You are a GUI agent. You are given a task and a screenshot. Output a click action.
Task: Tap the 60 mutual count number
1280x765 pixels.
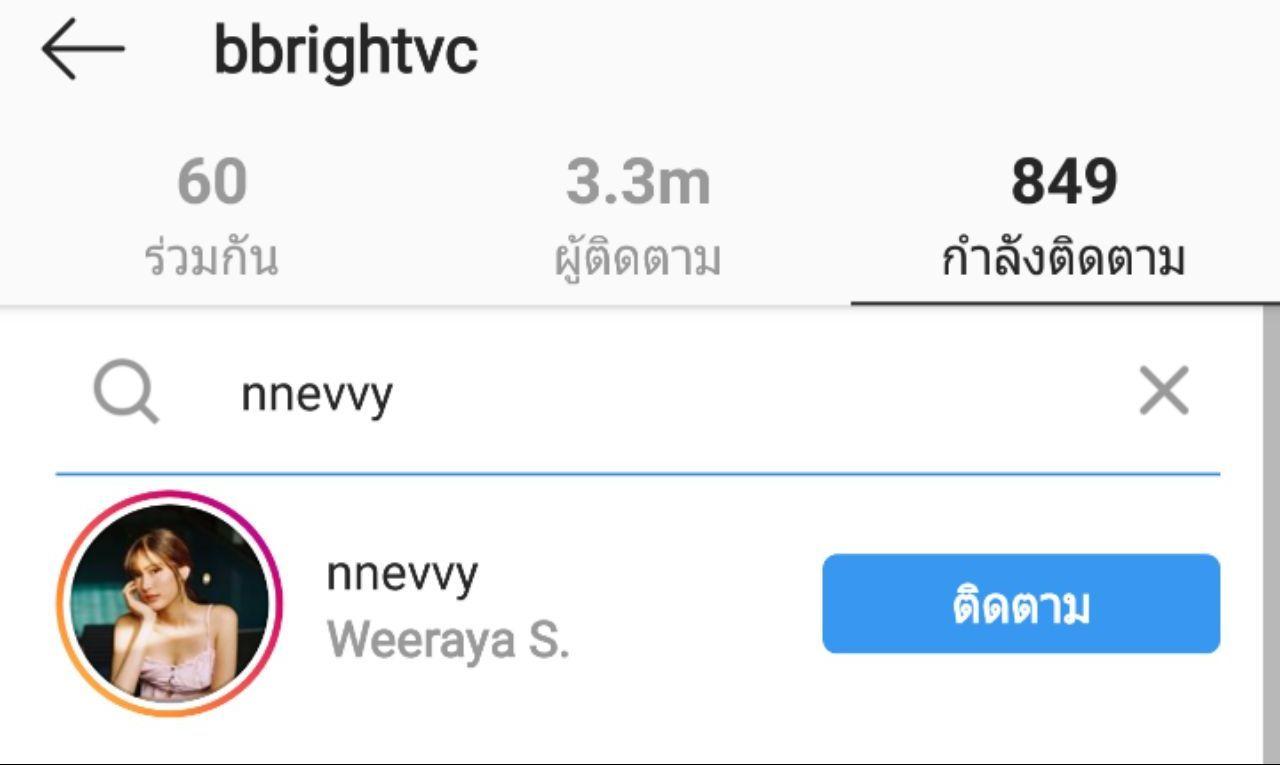[212, 183]
